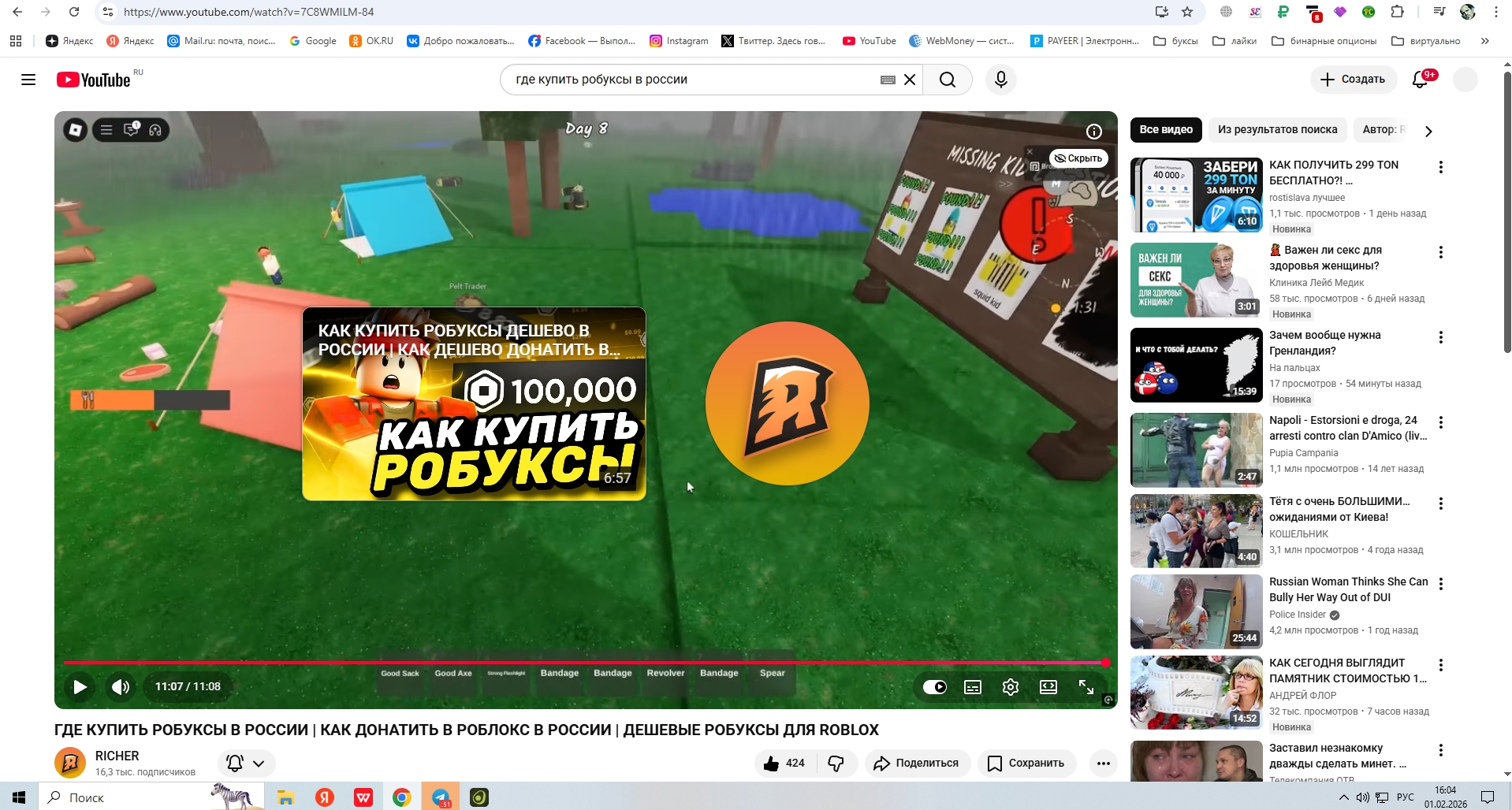The height and width of the screenshot is (810, 1512).
Task: Open more actions three-dot menu below video
Action: tap(1104, 763)
